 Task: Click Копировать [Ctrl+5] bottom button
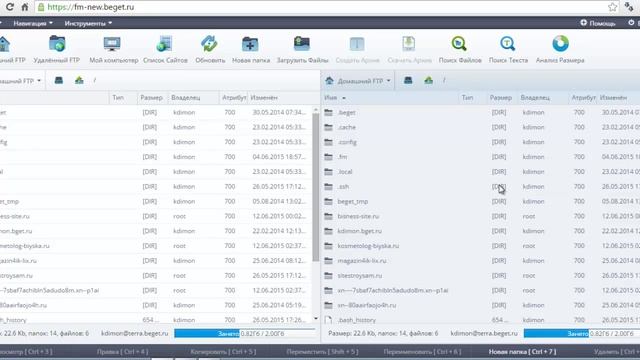point(223,351)
